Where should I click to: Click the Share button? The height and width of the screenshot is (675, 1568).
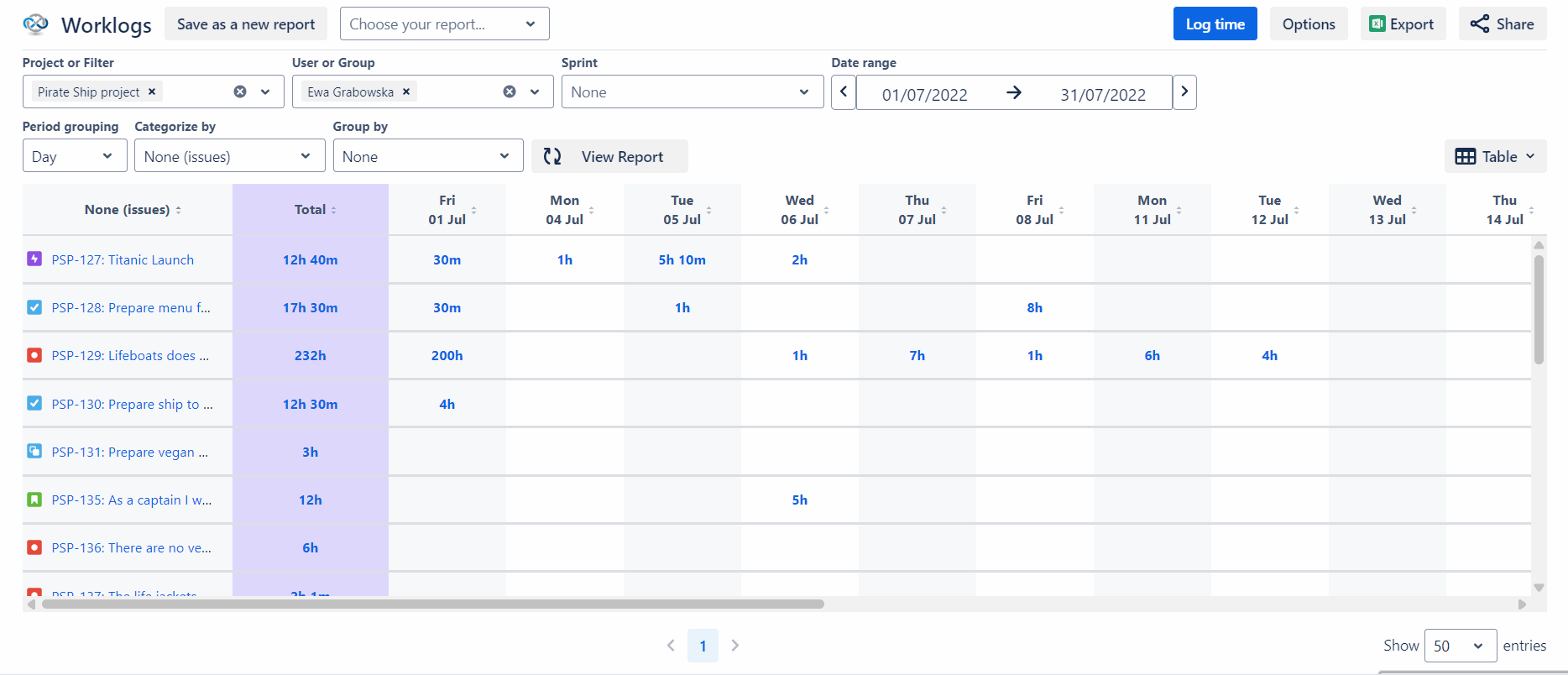point(1503,24)
